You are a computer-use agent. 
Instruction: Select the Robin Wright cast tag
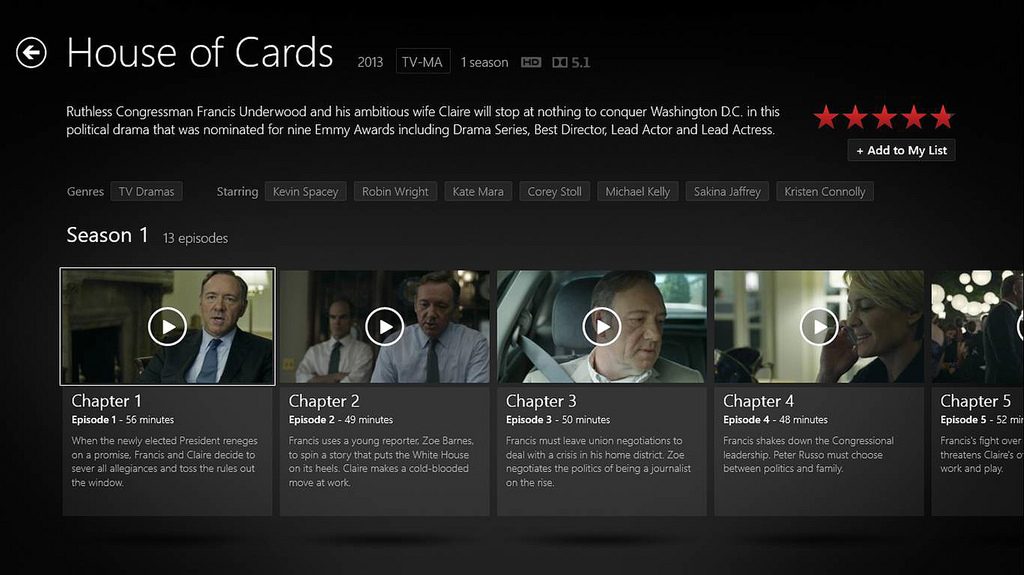pyautogui.click(x=395, y=191)
